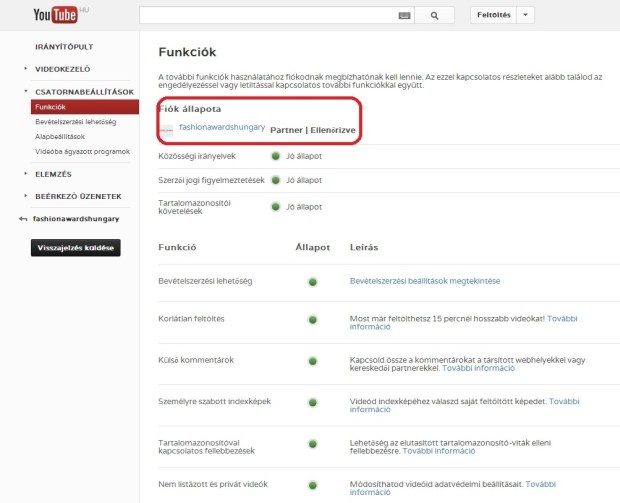Expand the ELEMZÉS sidebar arrow
Screen dimensions: 620x503
click(25, 173)
